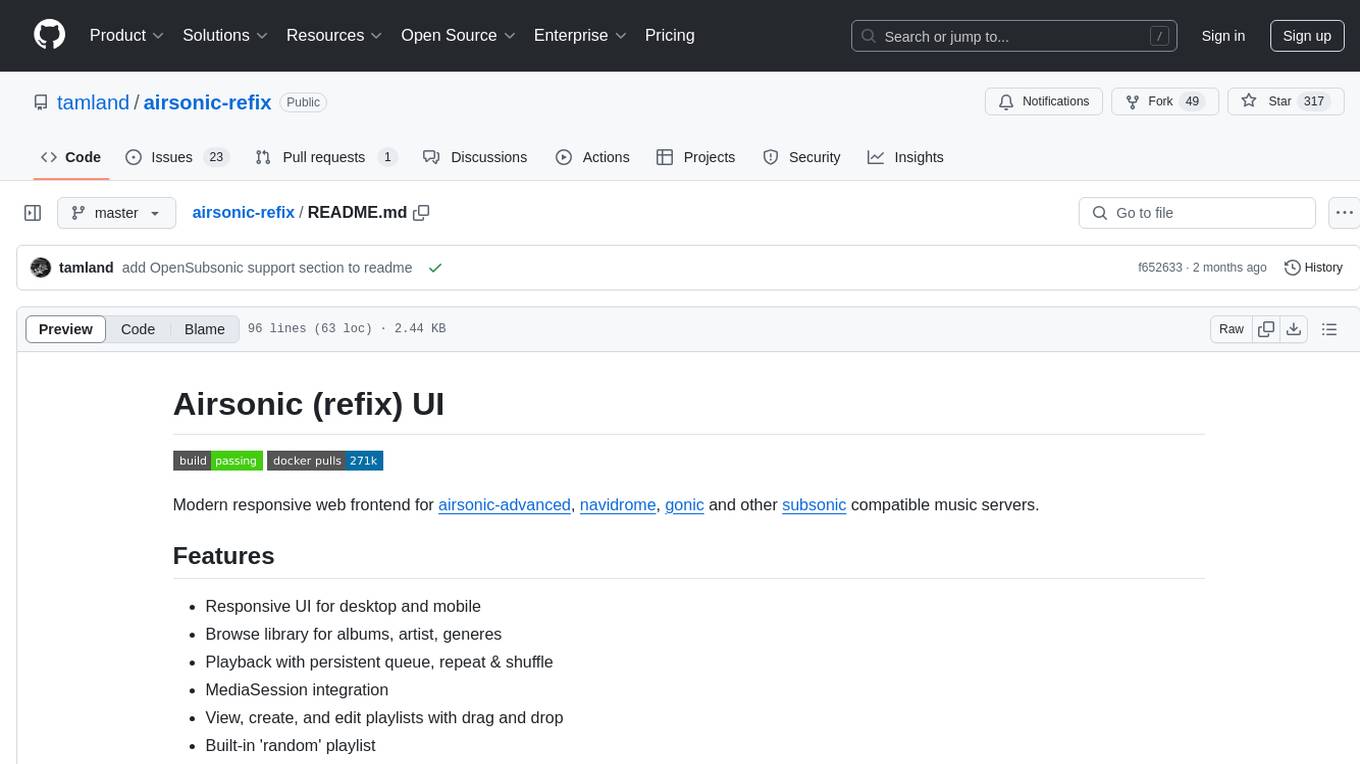Screen dimensions: 1360x764
Task: Focus the Go to file field
Action: [x=1197, y=213]
